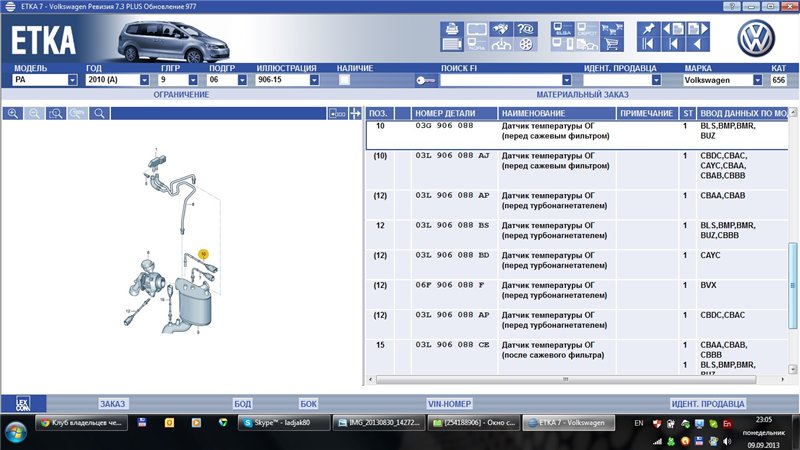
Task: Open the film reel media icon
Action: coord(526,44)
